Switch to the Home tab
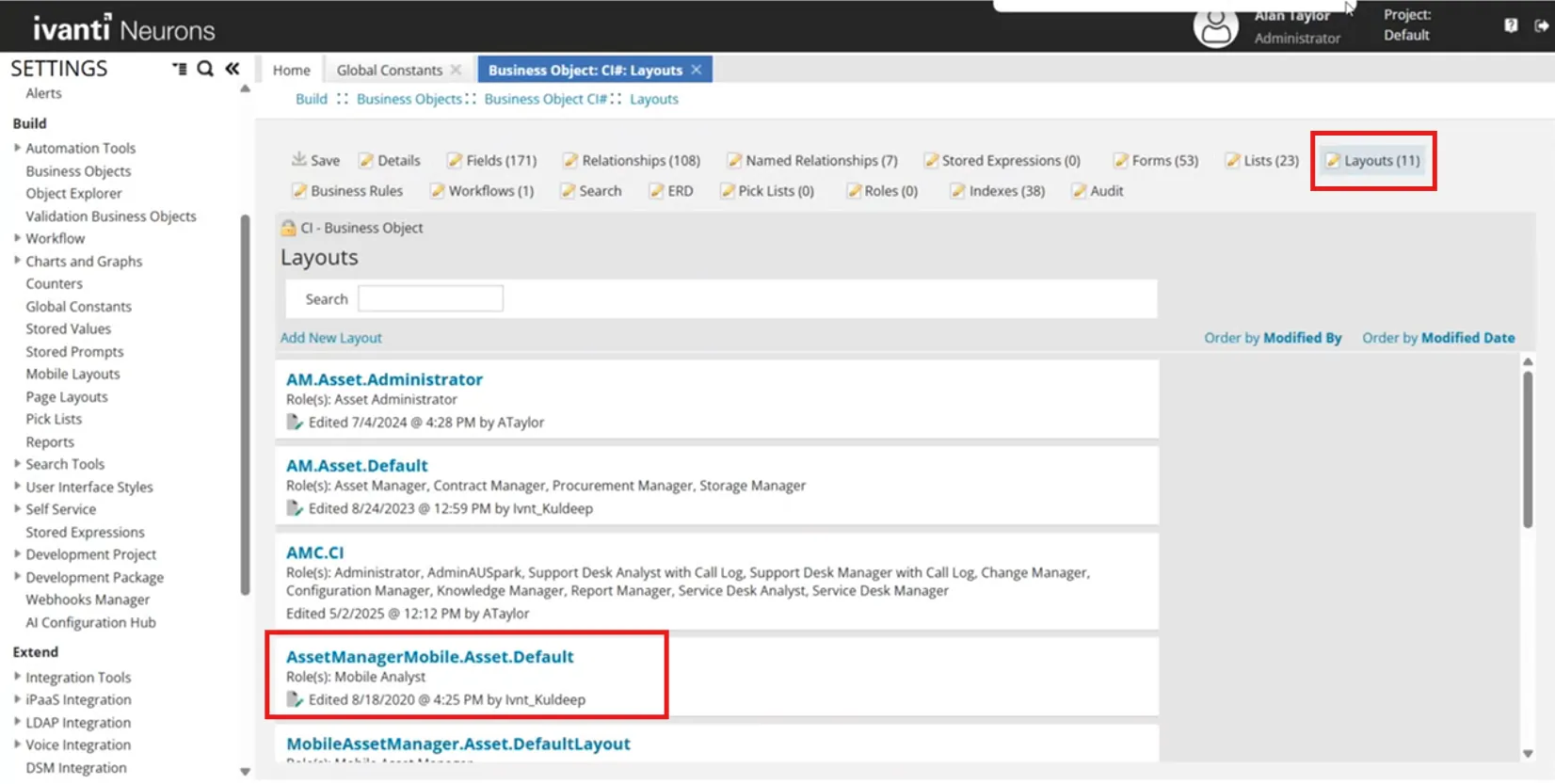 pyautogui.click(x=292, y=70)
